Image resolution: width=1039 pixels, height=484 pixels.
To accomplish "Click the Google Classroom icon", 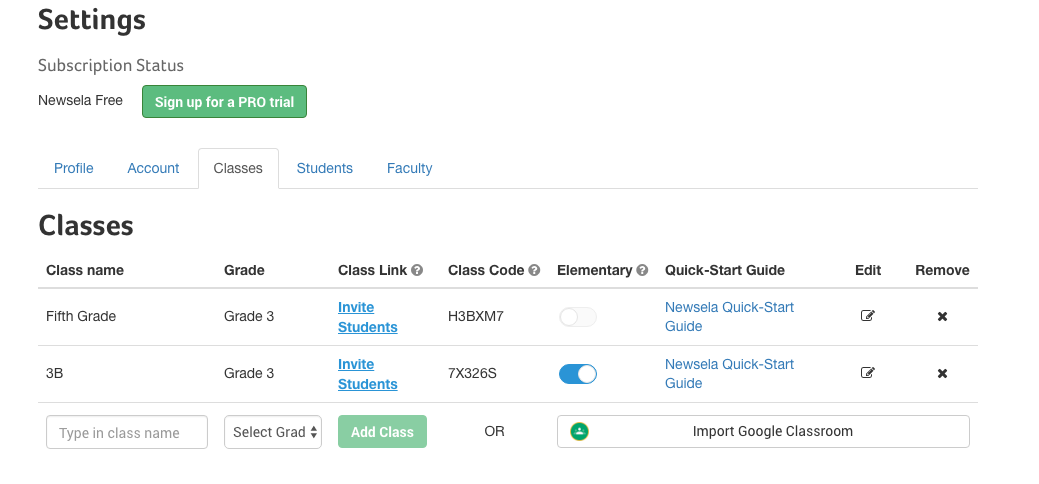I will tap(580, 432).
